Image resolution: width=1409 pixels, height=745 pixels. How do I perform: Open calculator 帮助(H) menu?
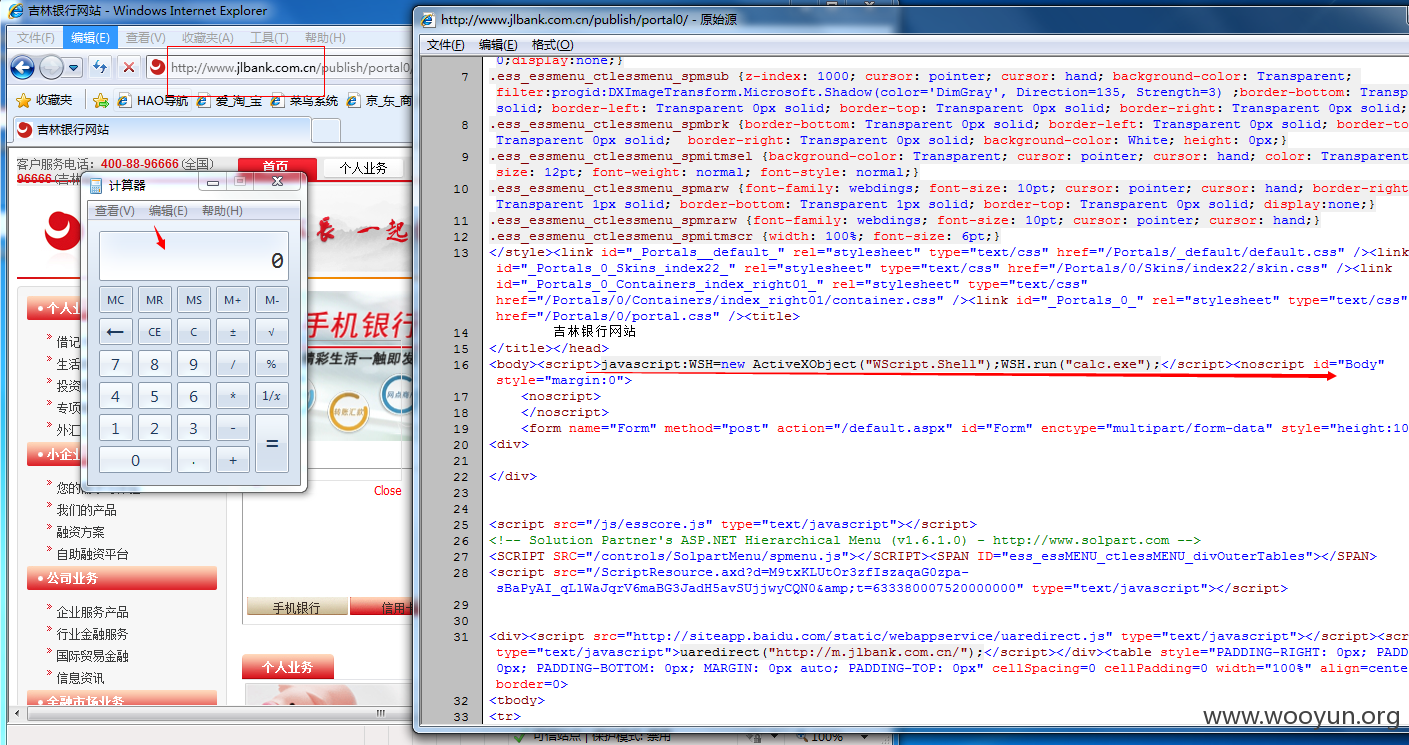tap(222, 210)
